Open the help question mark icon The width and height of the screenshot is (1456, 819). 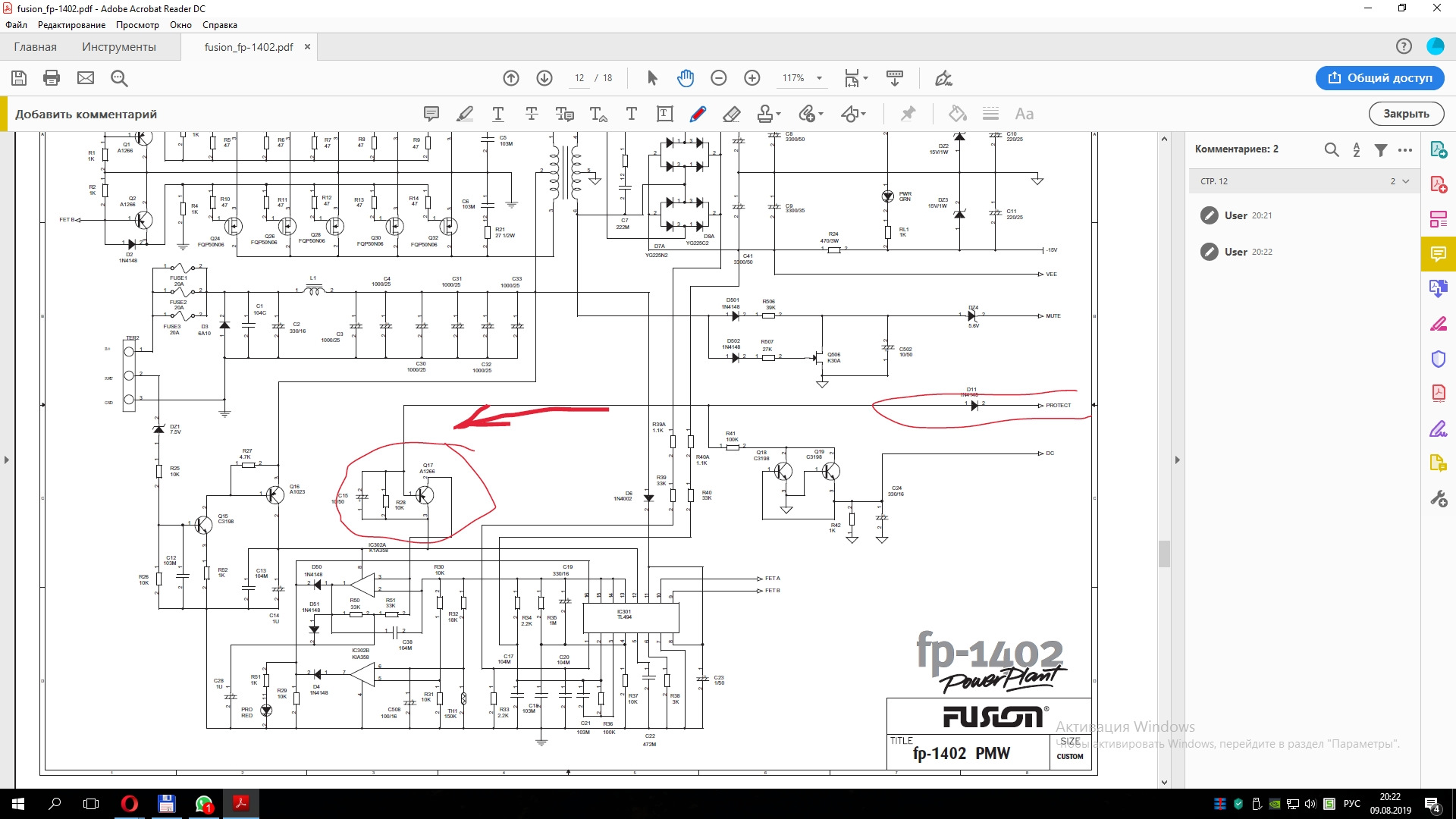point(1404,46)
